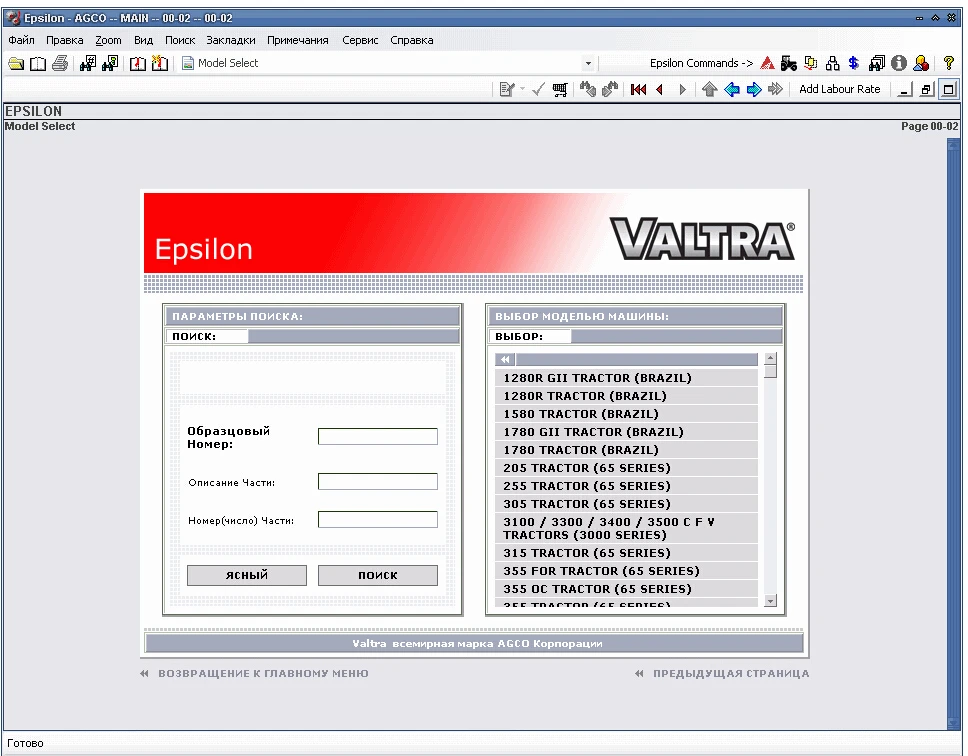
Task: Select 255 TRACTOR (65 SERIES)
Action: [627, 486]
